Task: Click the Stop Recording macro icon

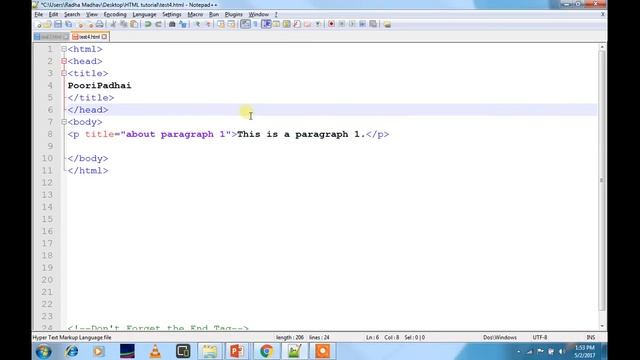Action: [x=342, y=24]
